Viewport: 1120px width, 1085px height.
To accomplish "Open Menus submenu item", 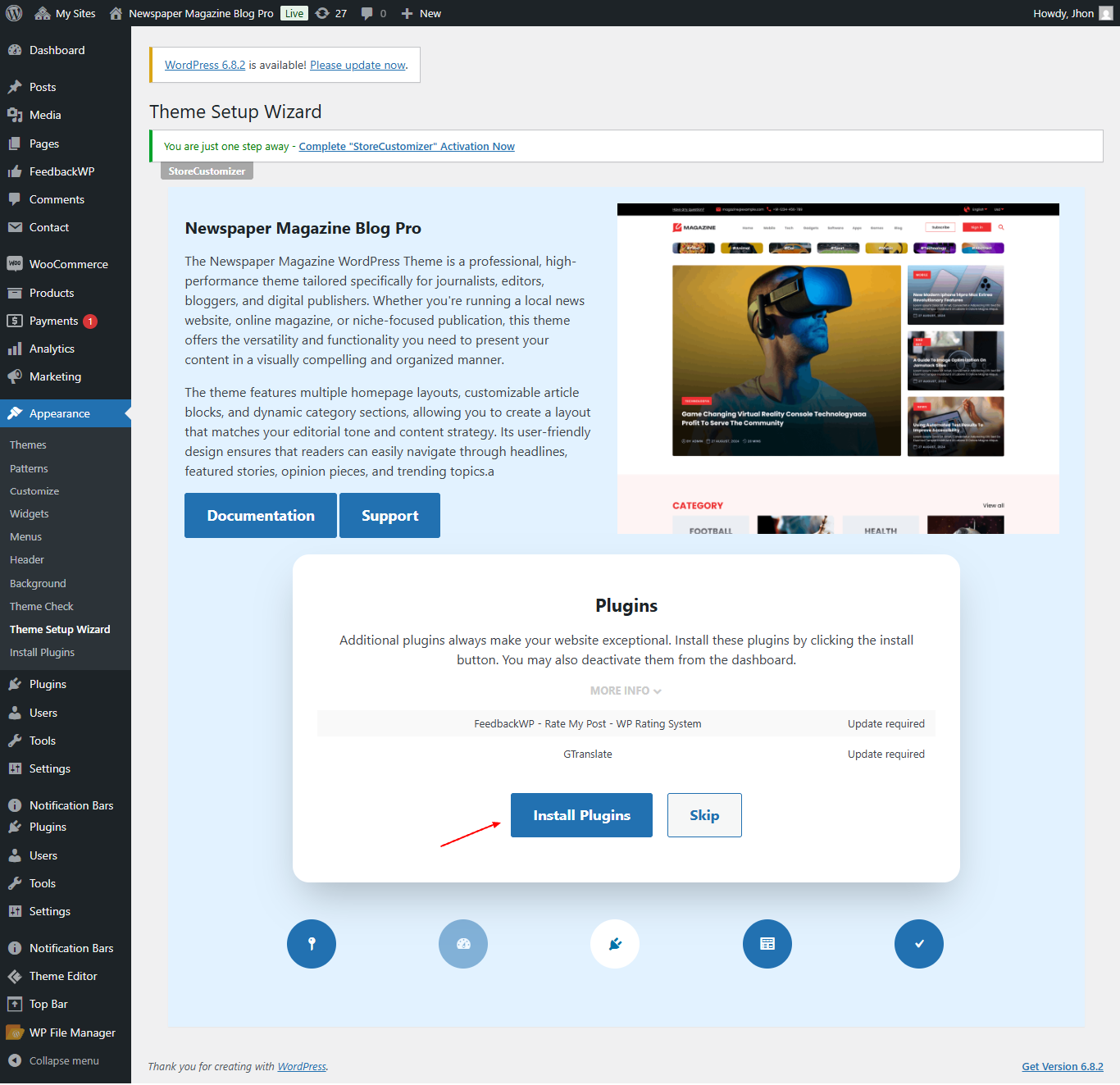I will point(25,536).
